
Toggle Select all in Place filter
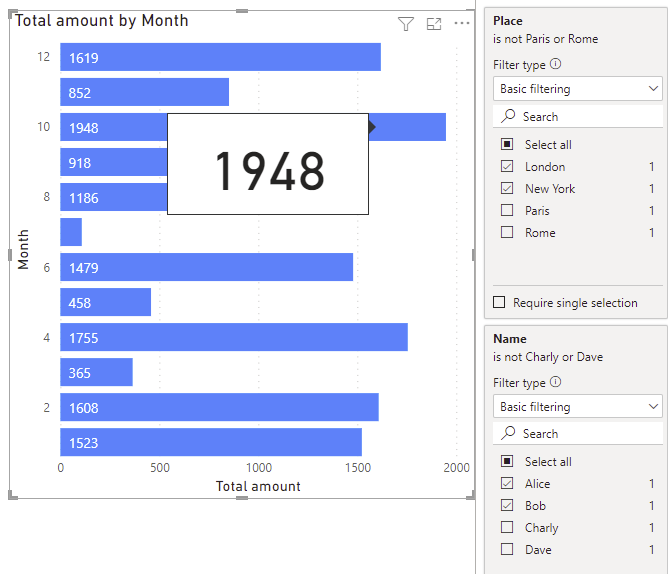(x=507, y=144)
